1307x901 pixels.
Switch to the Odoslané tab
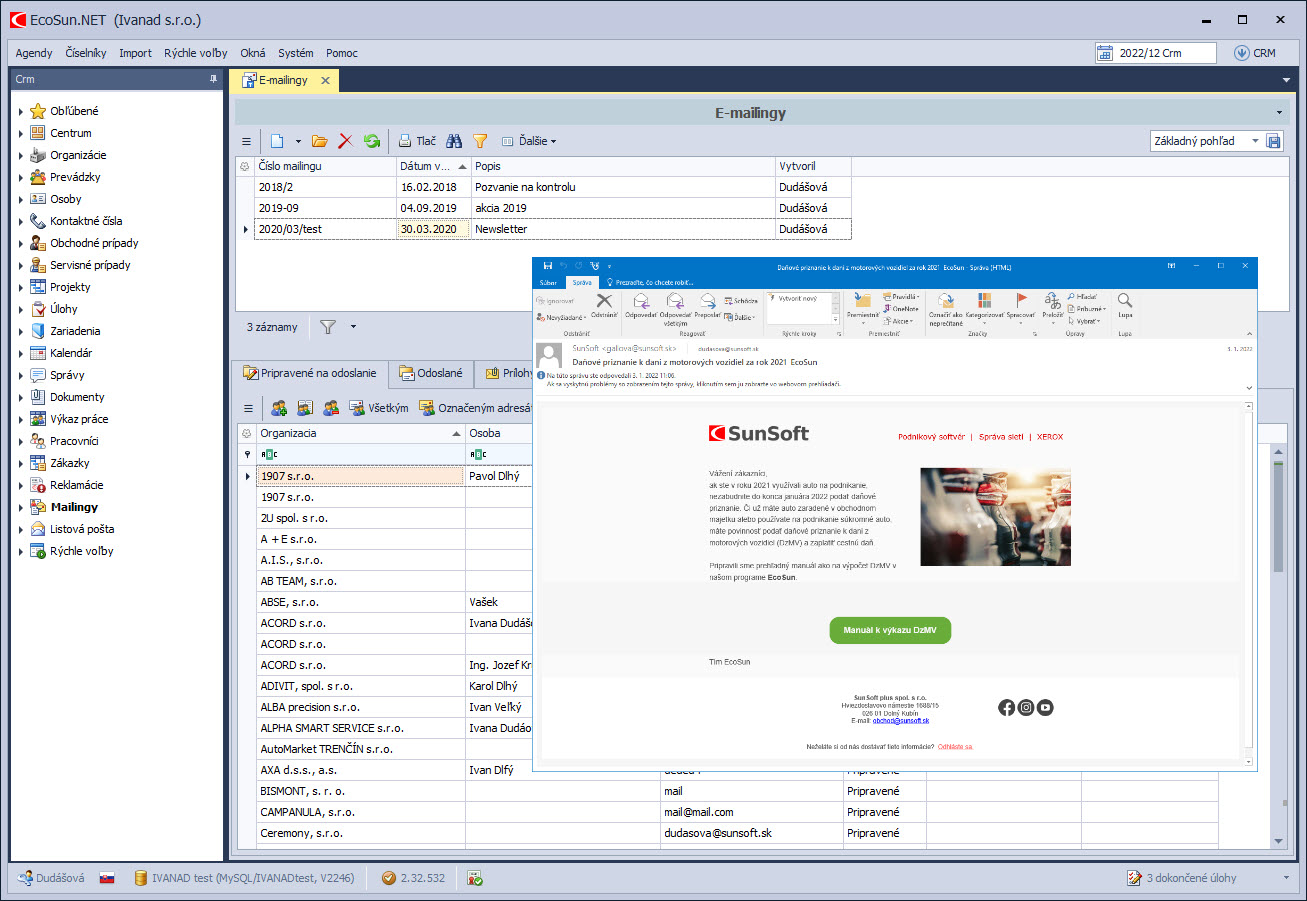[x=430, y=373]
